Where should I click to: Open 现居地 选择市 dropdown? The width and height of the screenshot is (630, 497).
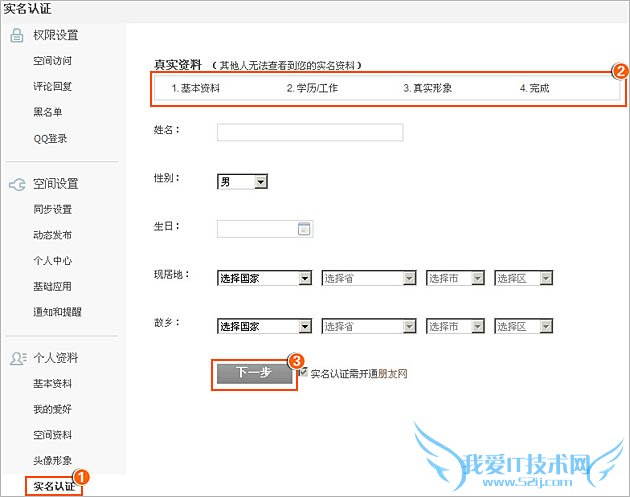[455, 278]
